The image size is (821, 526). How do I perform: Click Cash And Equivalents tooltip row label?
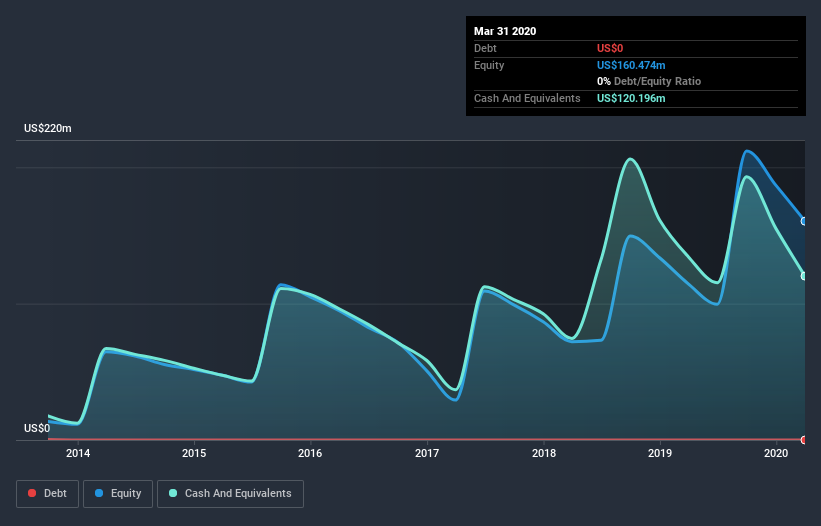[x=527, y=98]
